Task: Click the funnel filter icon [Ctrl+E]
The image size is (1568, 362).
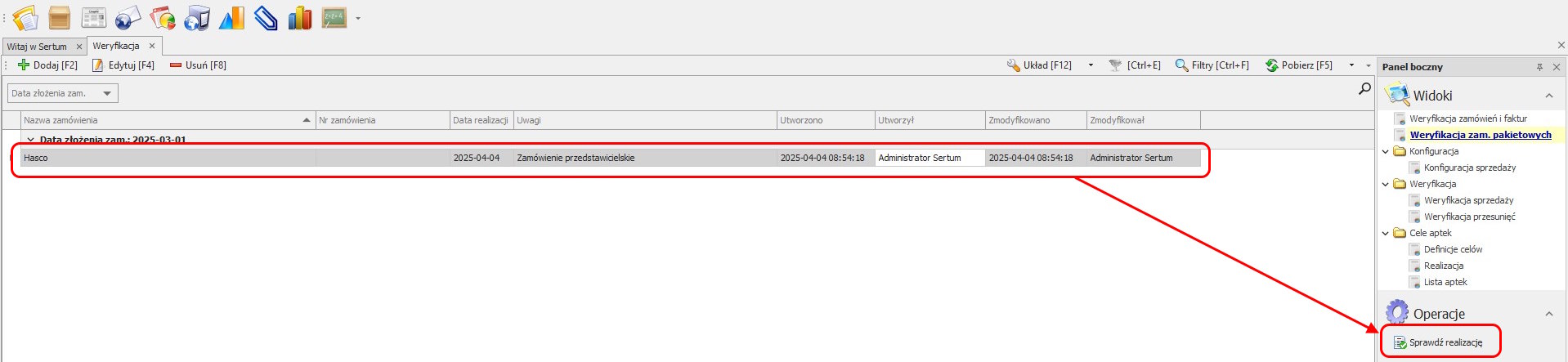Action: click(1115, 65)
